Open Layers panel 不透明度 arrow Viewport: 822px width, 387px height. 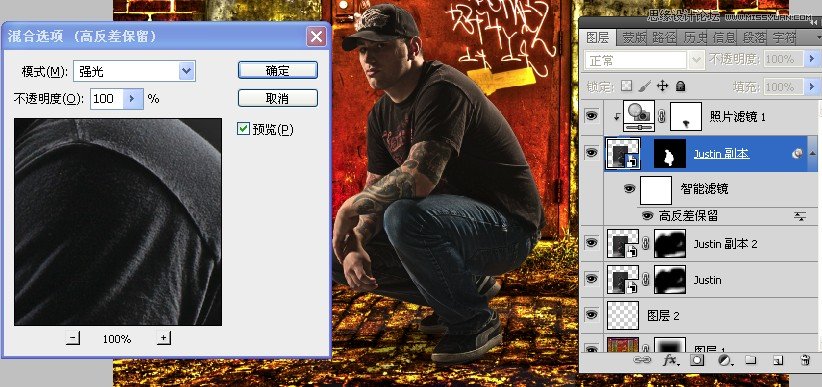click(812, 59)
